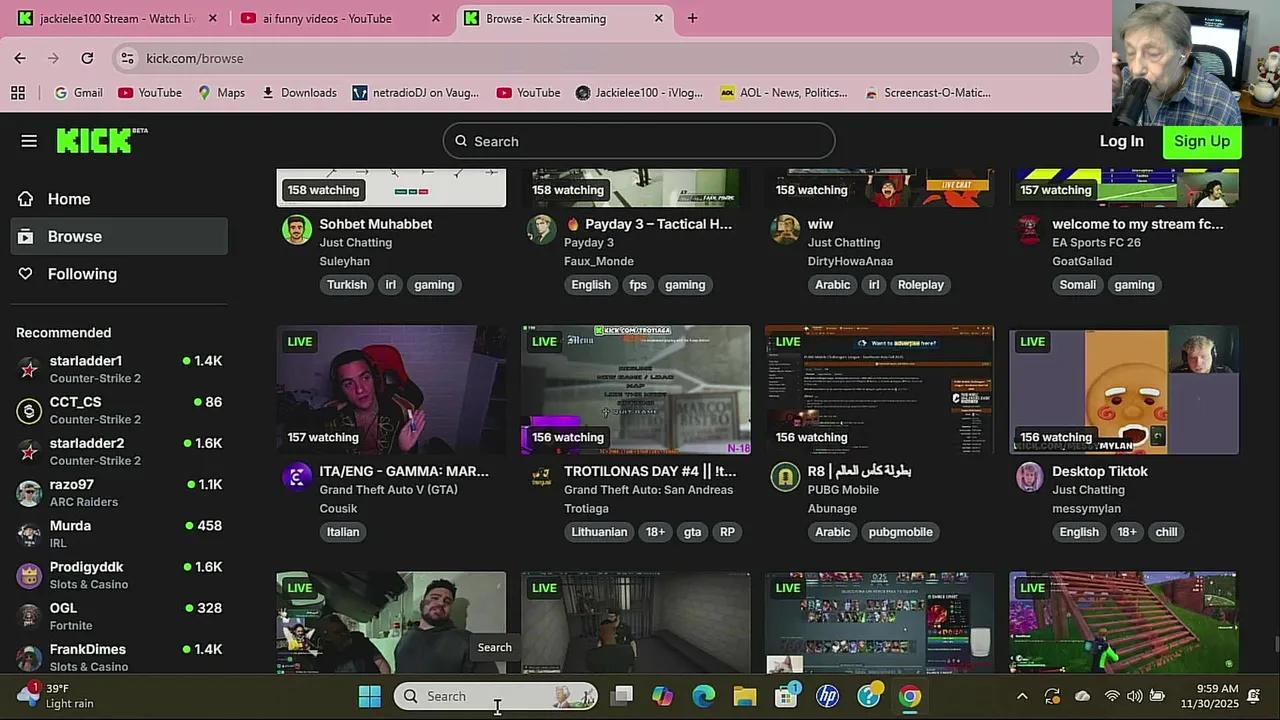Open Desktop Tiktok stream thumbnail

1124,389
